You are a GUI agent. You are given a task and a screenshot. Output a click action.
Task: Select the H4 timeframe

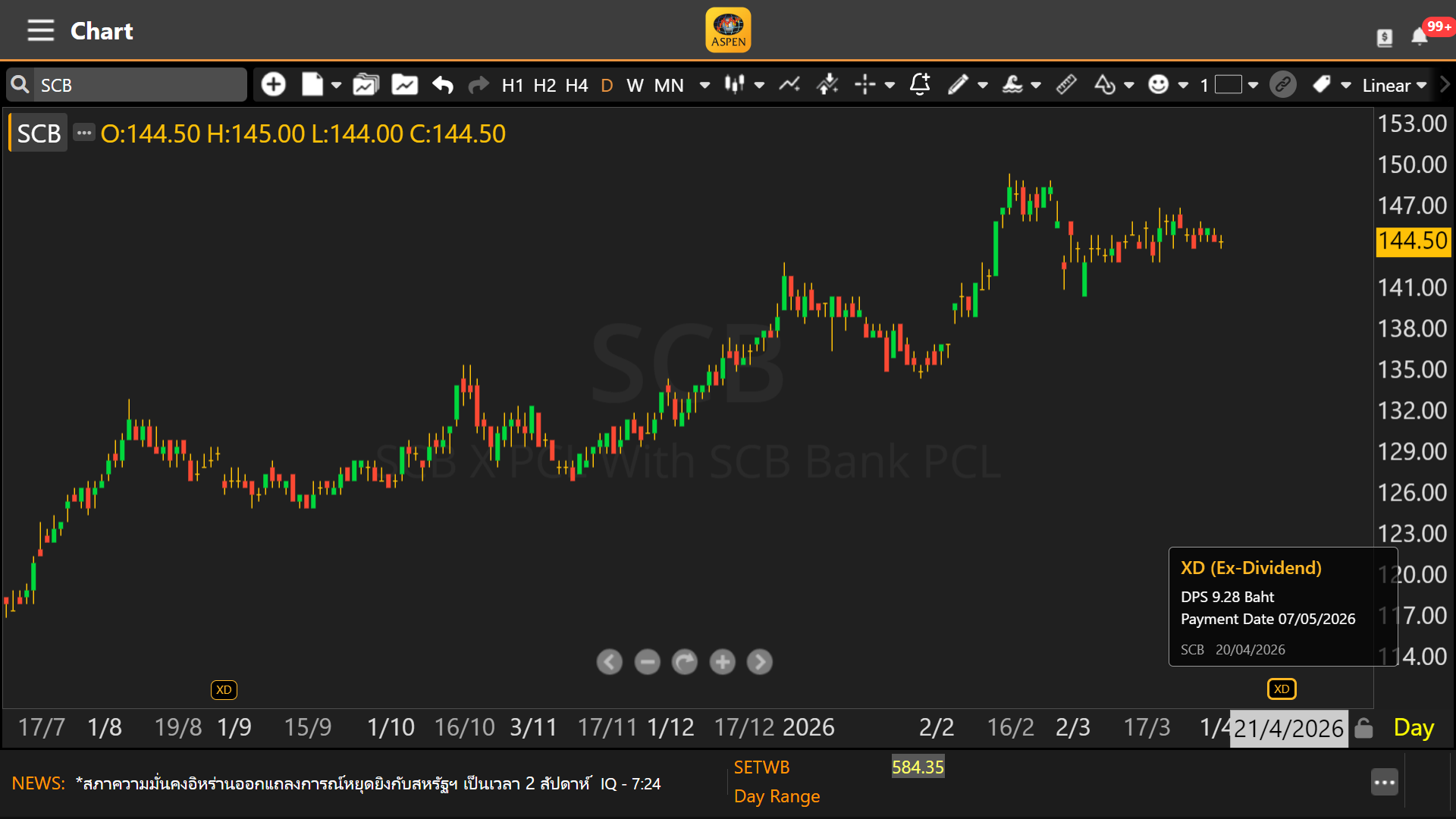click(576, 85)
